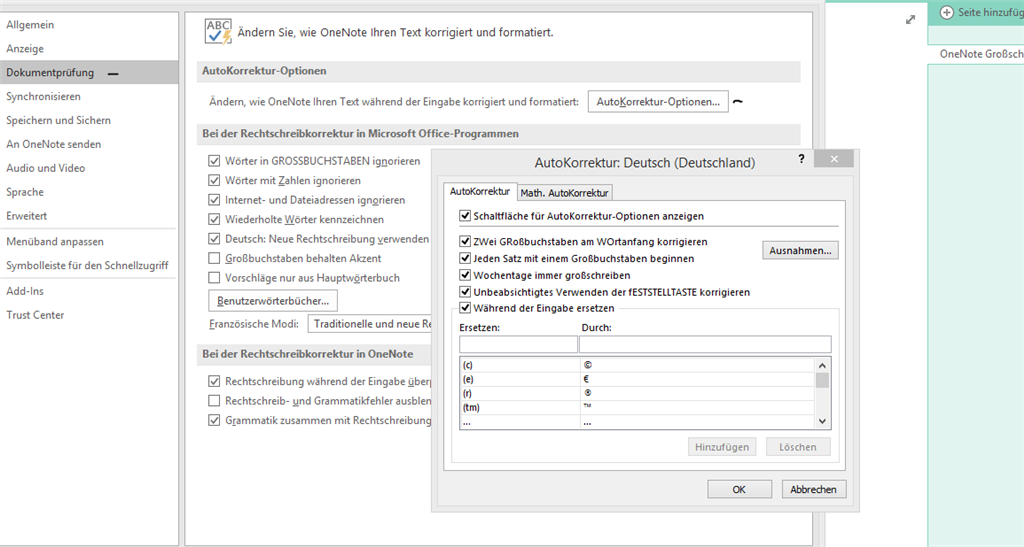Viewport: 1024px width, 547px height.
Task: Confirm the AutoKorrektur dialog with OK
Action: pyautogui.click(x=739, y=490)
